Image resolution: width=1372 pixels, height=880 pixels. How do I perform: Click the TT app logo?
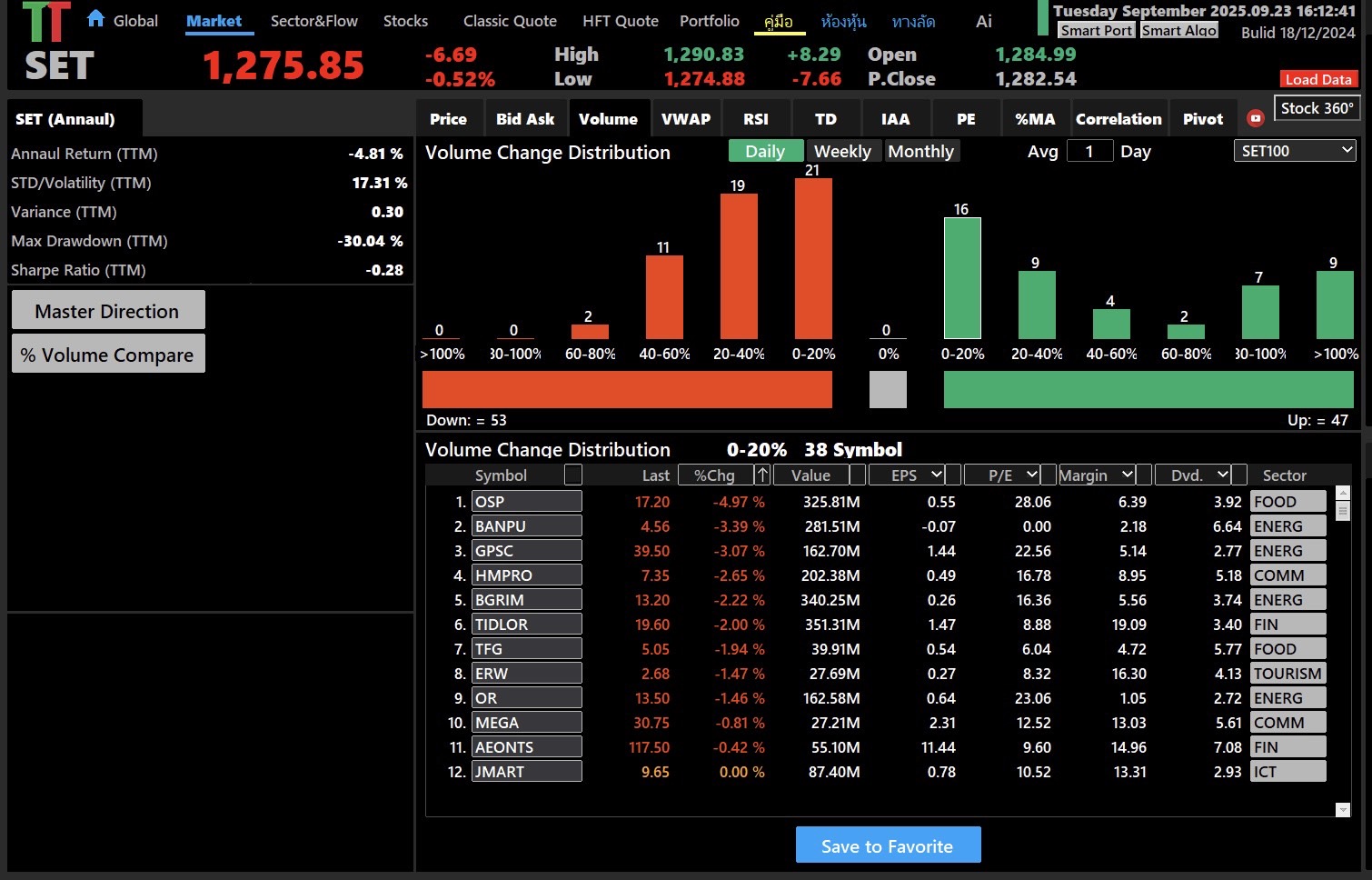pyautogui.click(x=46, y=23)
